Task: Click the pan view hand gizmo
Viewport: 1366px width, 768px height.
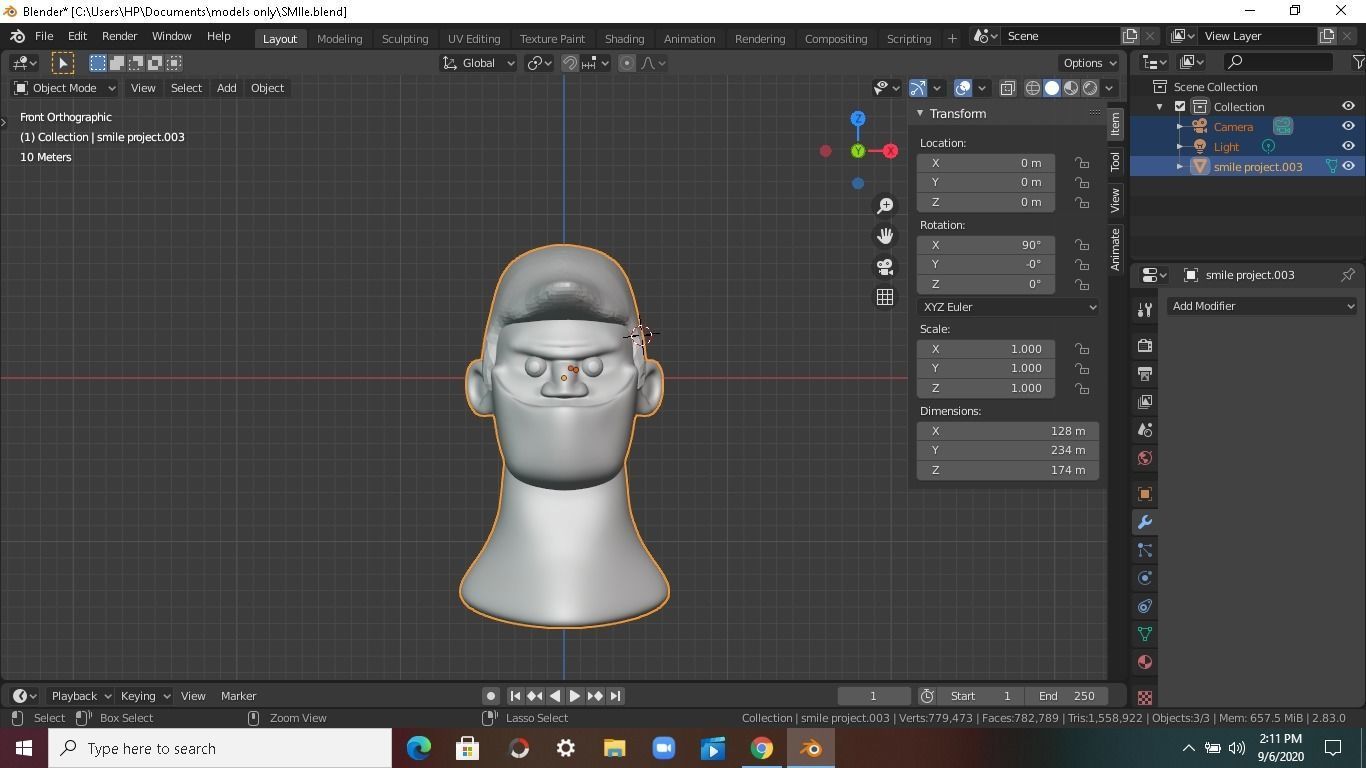Action: click(x=885, y=236)
